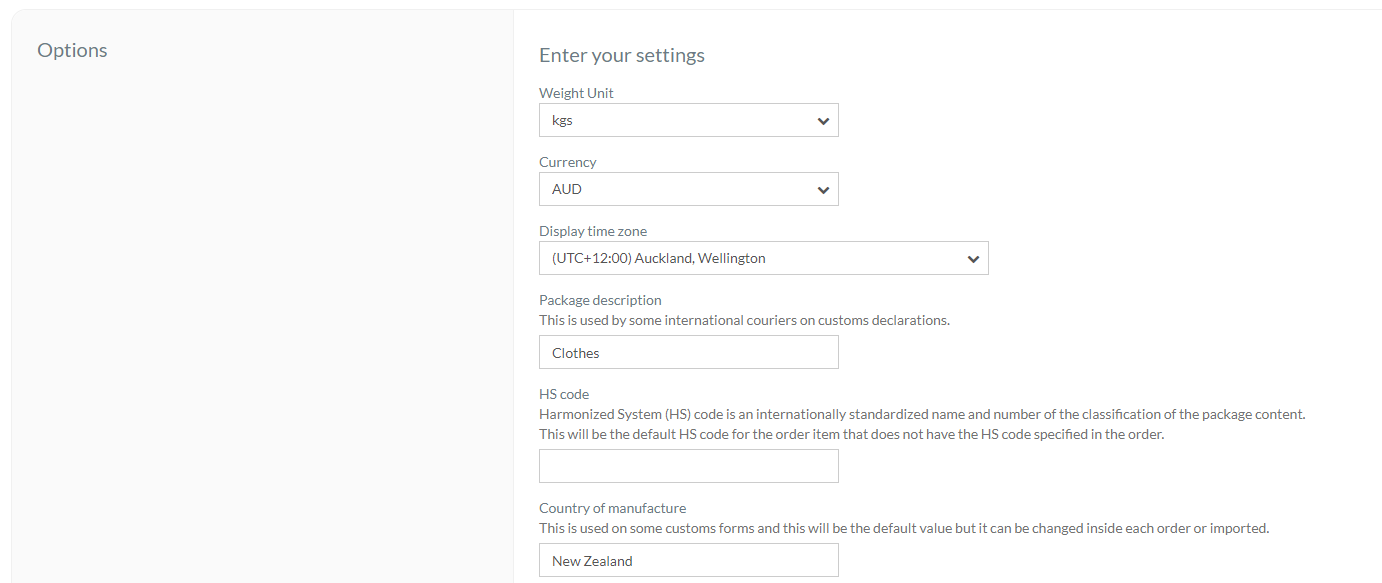1382x583 pixels.
Task: Click the customs forms default value help text
Action: coord(904,528)
